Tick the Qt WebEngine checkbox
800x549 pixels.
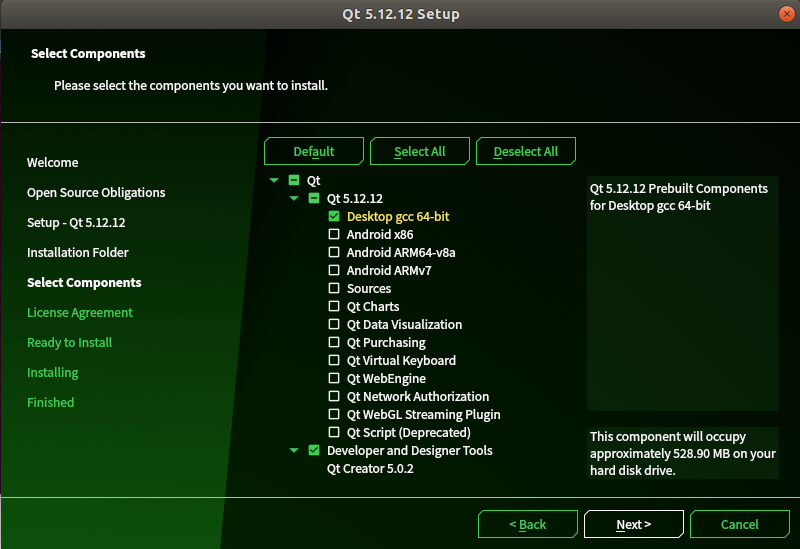334,378
